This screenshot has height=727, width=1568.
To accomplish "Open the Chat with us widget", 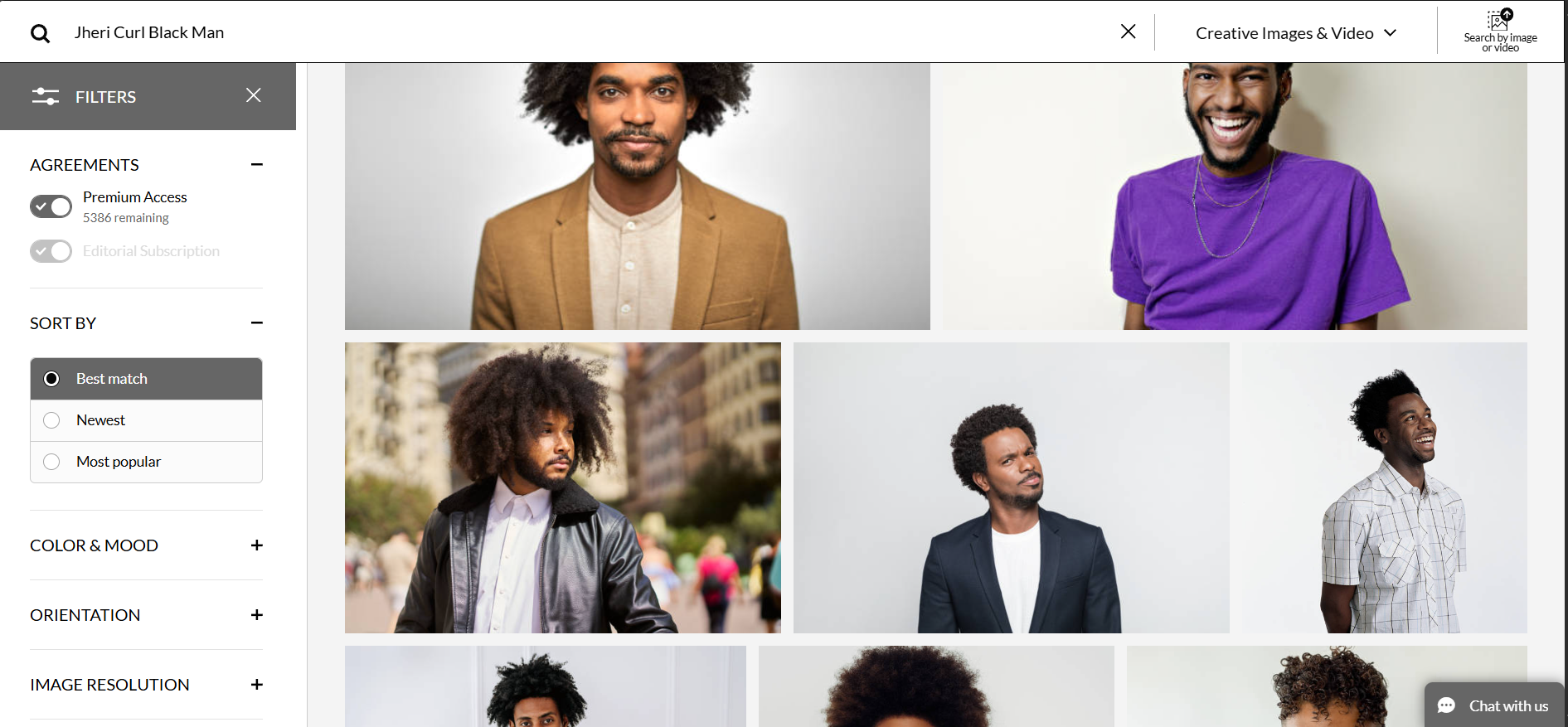I will click(x=1494, y=705).
